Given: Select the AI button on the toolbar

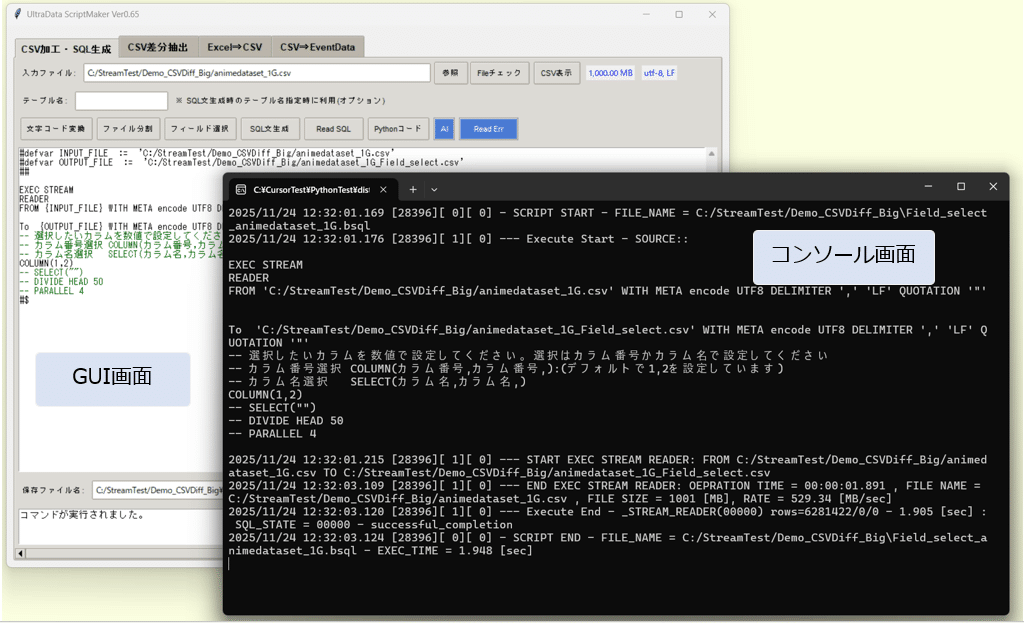Looking at the screenshot, I should [x=443, y=128].
